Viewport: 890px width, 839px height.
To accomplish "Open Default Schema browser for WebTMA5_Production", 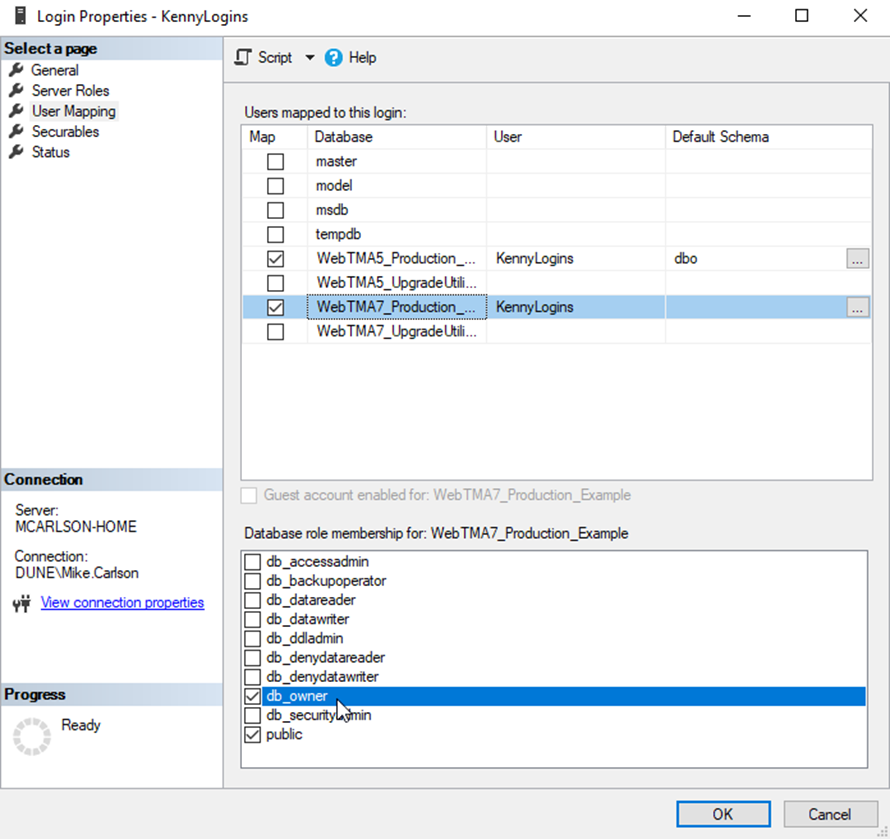I will tap(857, 258).
